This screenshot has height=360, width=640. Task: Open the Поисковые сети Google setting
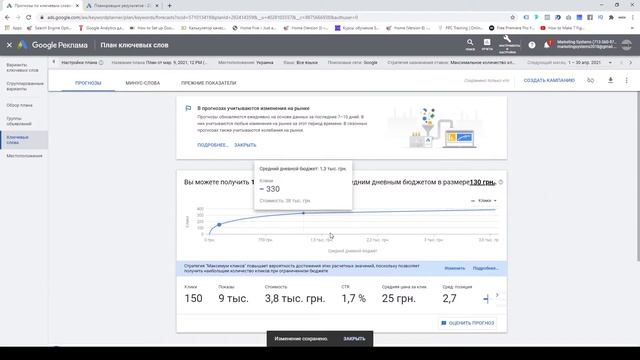tap(353, 62)
